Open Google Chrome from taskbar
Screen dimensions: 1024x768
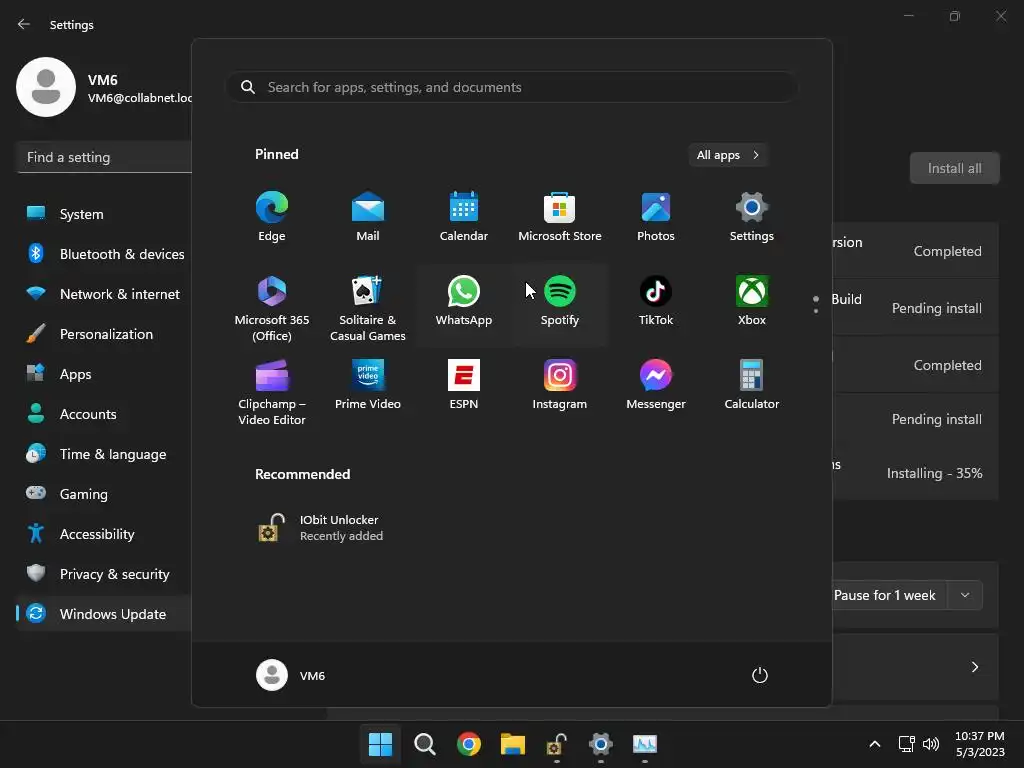click(468, 744)
